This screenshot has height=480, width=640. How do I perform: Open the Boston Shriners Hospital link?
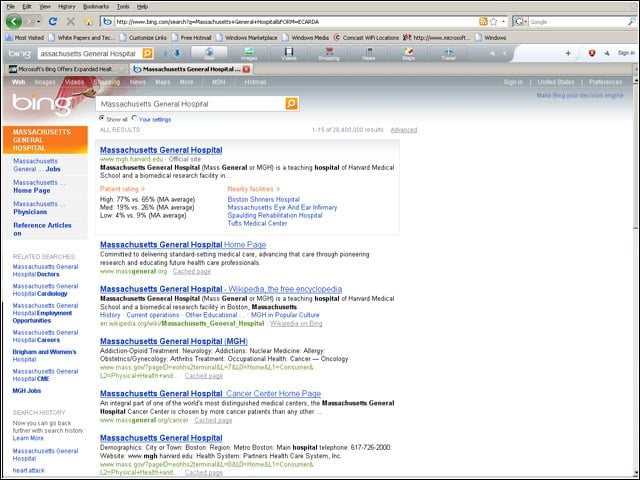[x=263, y=199]
